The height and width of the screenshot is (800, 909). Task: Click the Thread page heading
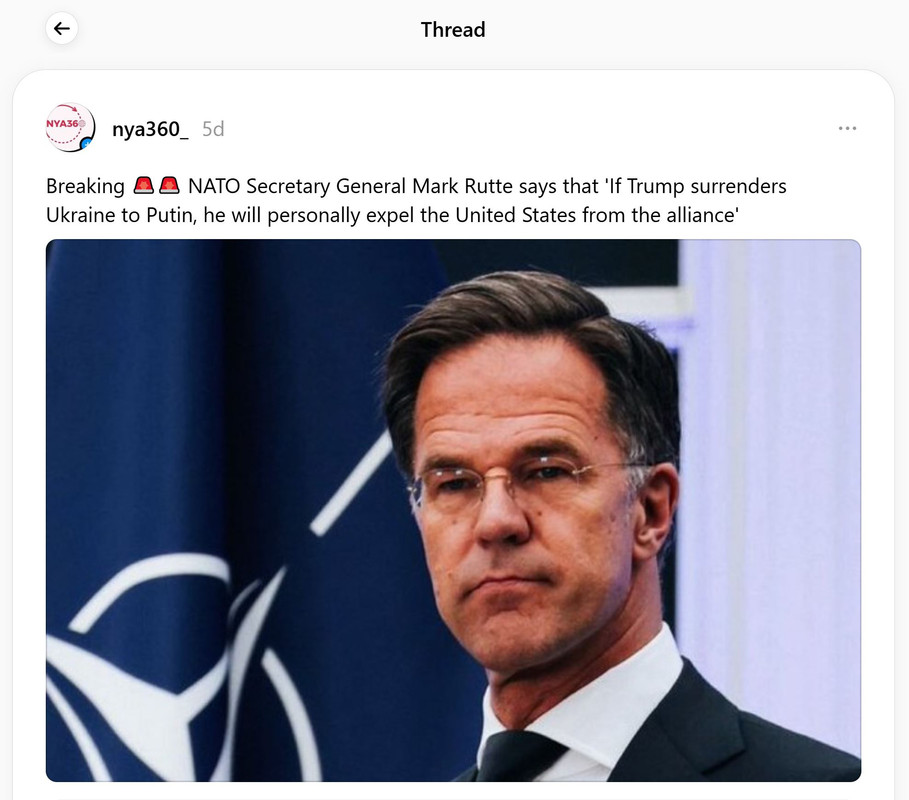tap(453, 30)
